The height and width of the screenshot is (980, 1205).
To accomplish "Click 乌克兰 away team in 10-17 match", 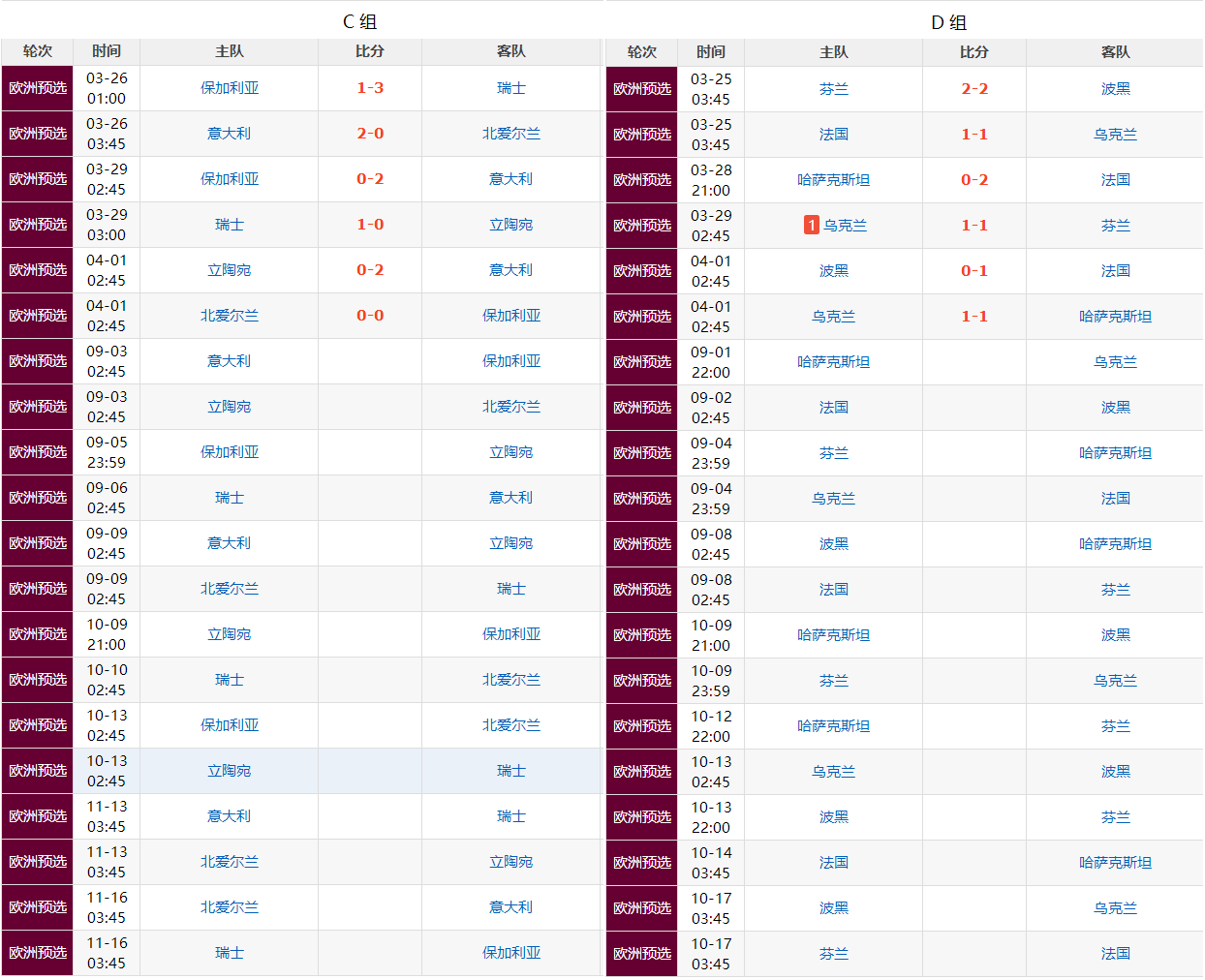I will 1116,908.
